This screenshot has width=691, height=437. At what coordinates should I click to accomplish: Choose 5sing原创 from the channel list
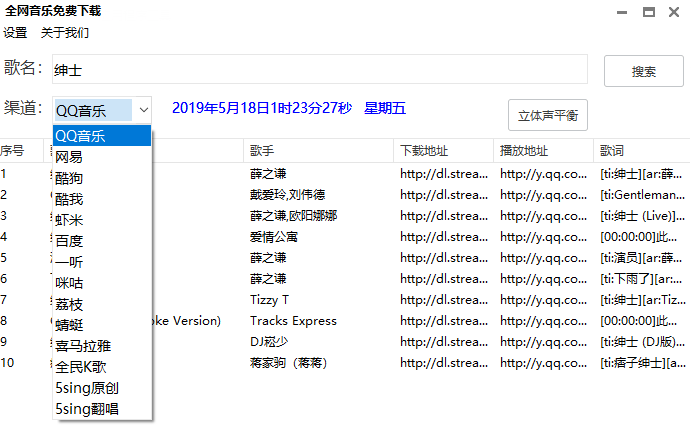coord(102,388)
